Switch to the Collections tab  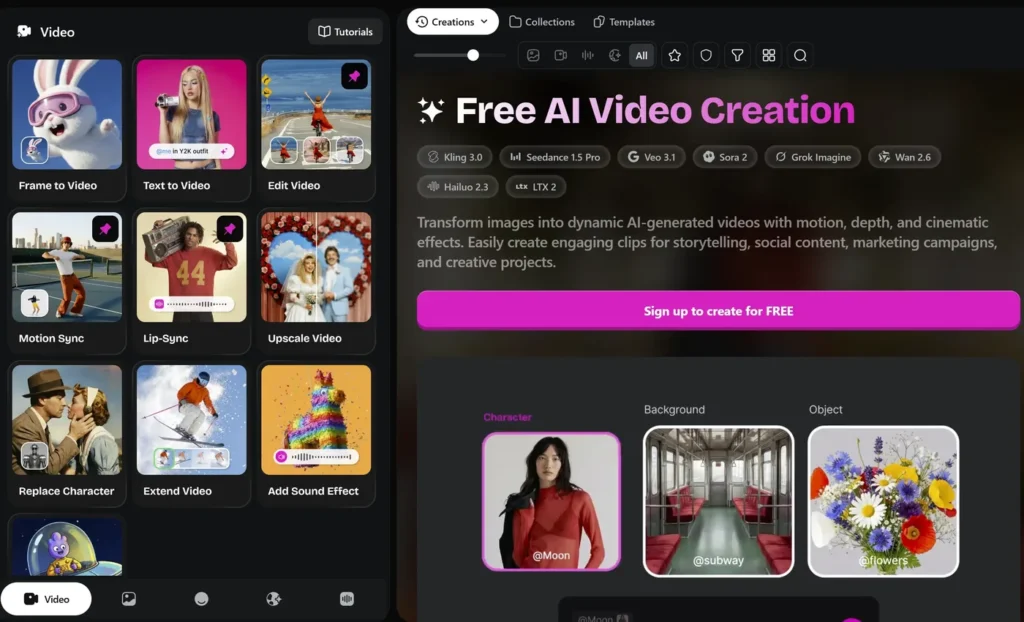[x=542, y=22]
